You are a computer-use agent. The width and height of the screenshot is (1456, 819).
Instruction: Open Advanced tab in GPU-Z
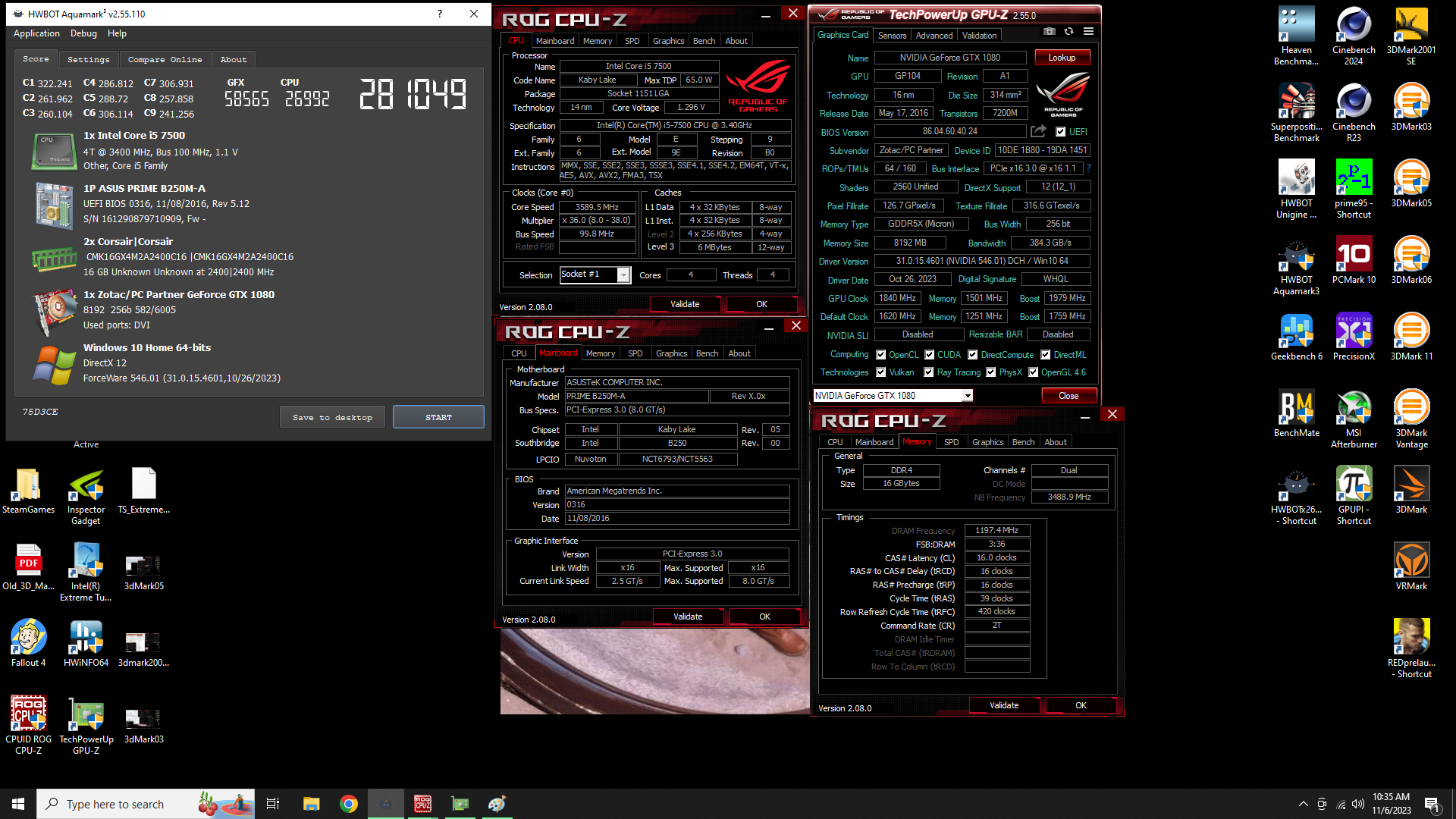pyautogui.click(x=934, y=36)
